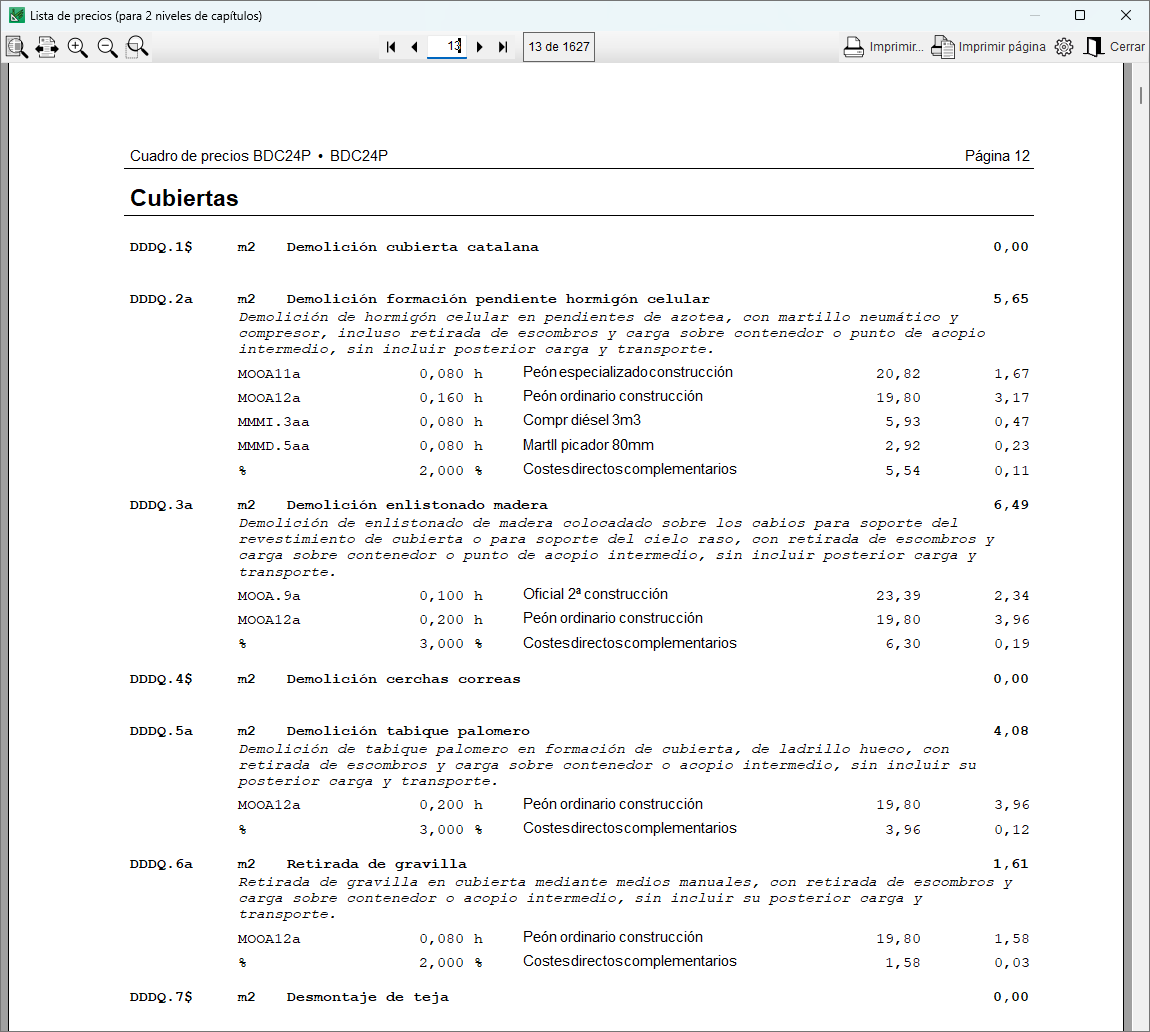Click resource code 'MOOA.9a'
Image resolution: width=1150 pixels, height=1032 pixels.
(269, 596)
